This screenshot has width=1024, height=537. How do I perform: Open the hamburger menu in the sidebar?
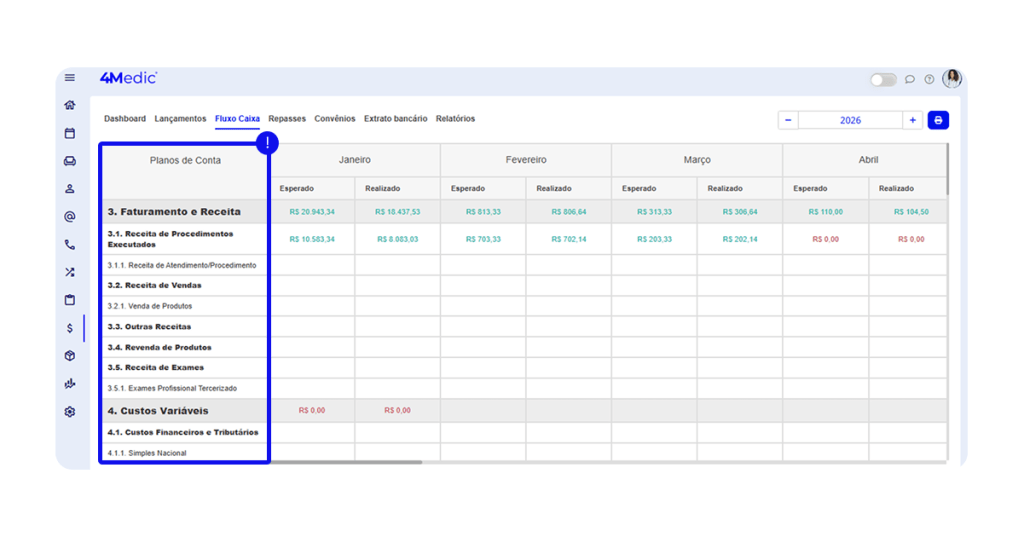(x=70, y=78)
